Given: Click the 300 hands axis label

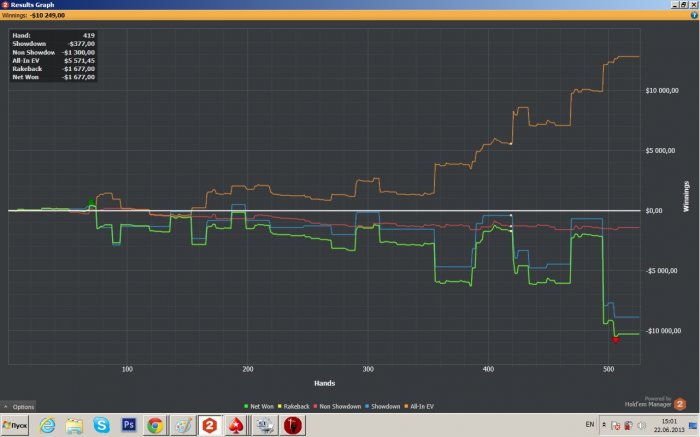Looking at the screenshot, I should coord(368,369).
